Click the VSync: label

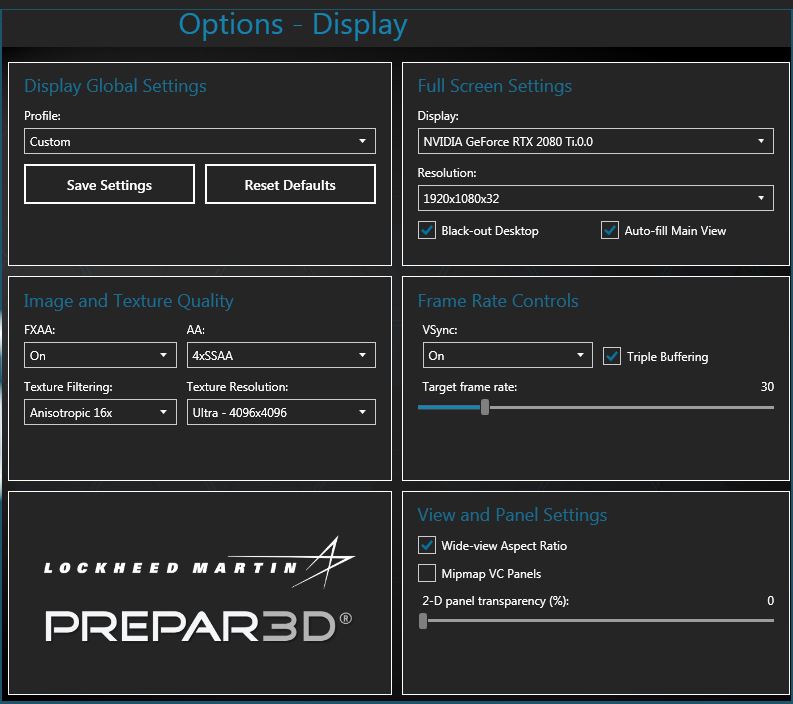439,330
